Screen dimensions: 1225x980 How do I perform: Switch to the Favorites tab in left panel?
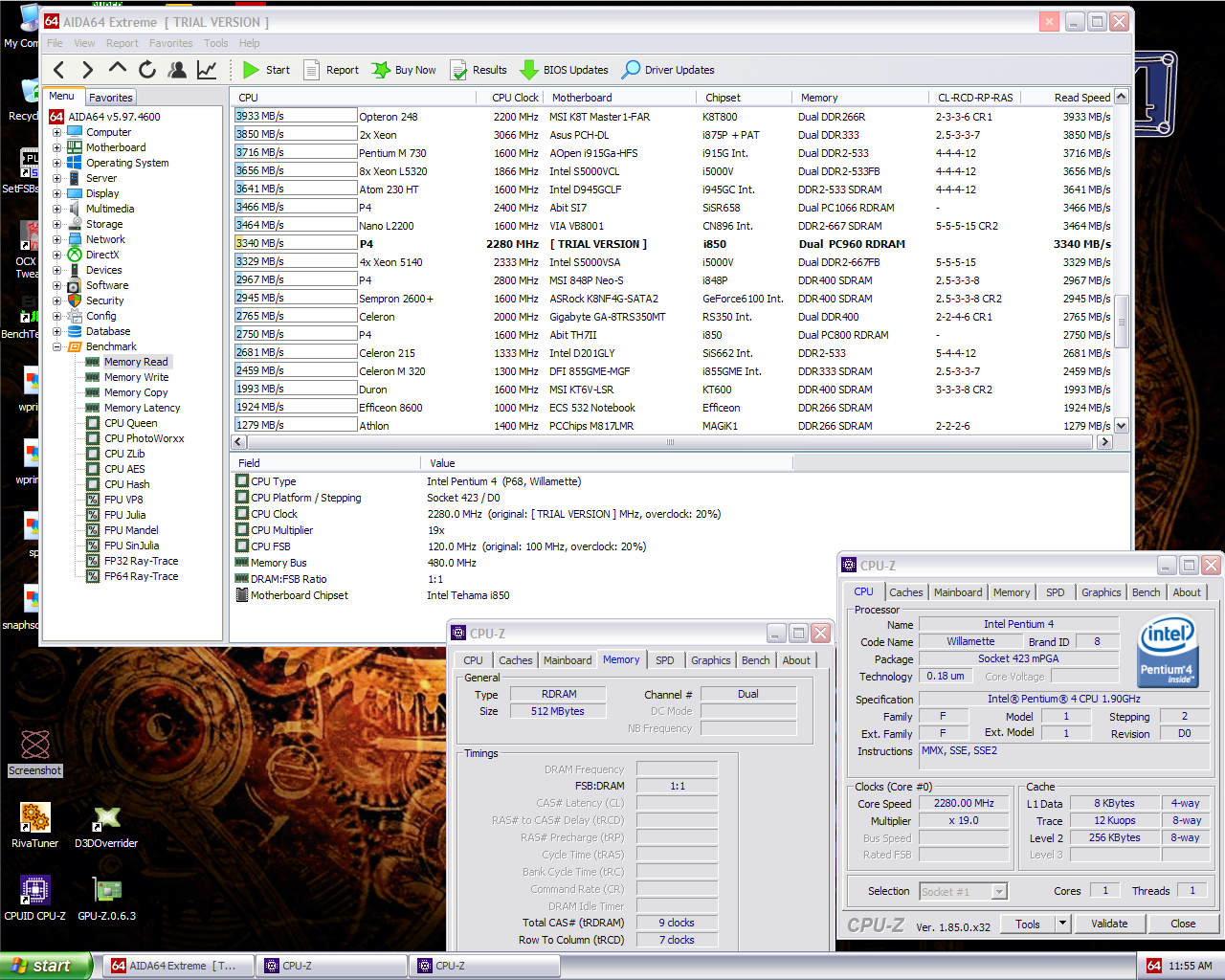[111, 98]
